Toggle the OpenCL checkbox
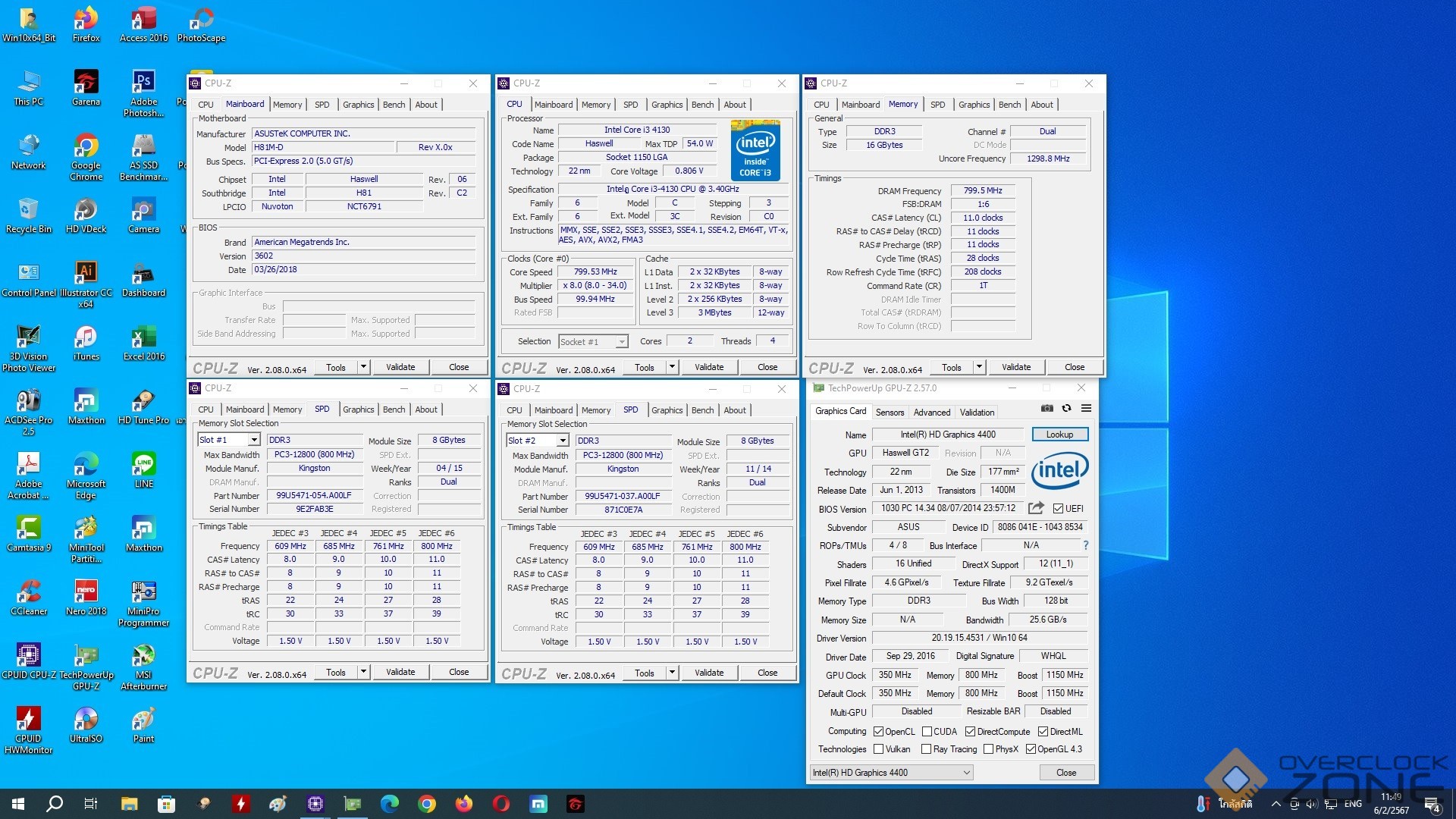 pyautogui.click(x=878, y=732)
